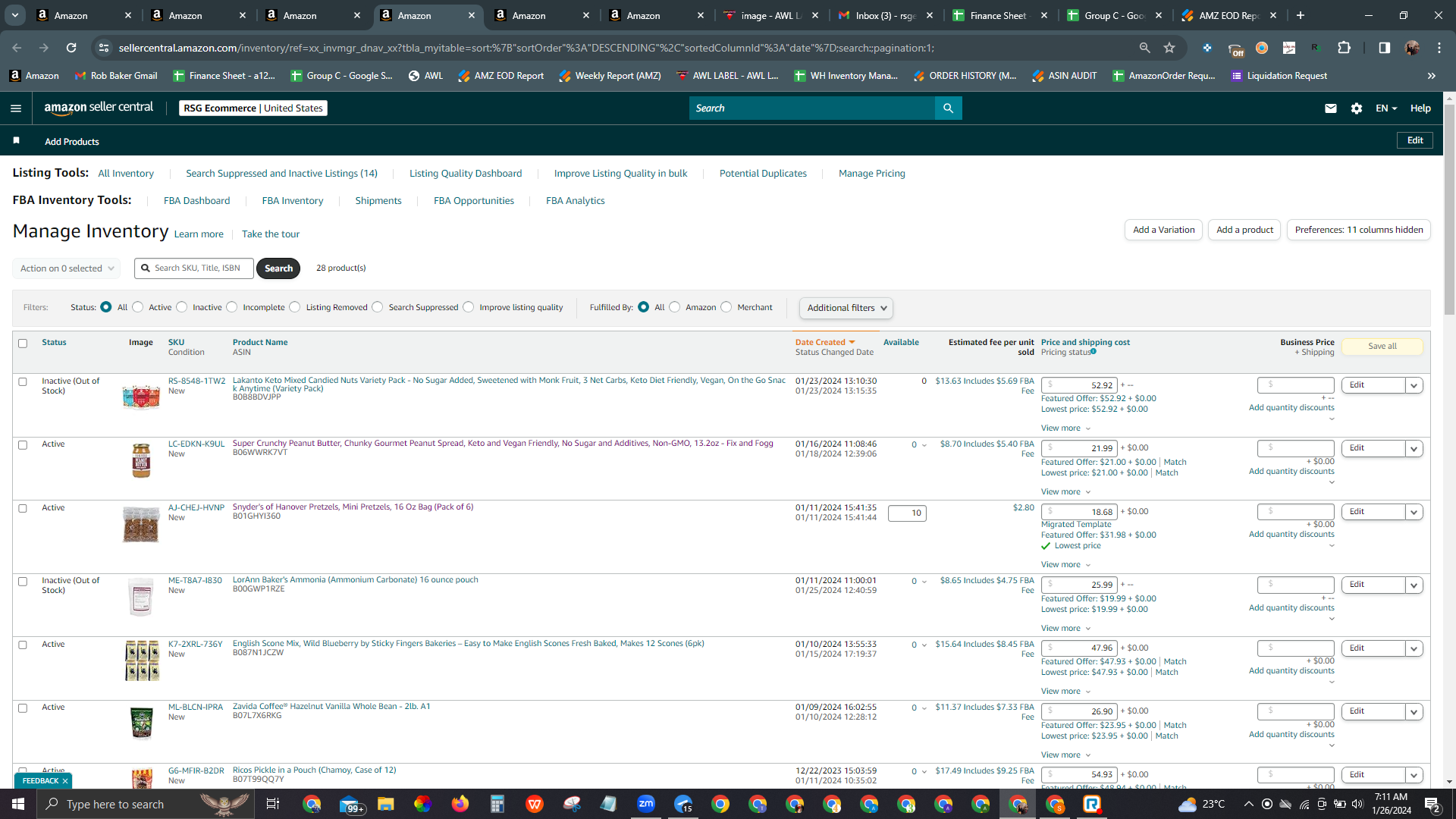This screenshot has width=1456, height=819.
Task: Close the FEEDBACK widget with its X
Action: click(x=65, y=781)
